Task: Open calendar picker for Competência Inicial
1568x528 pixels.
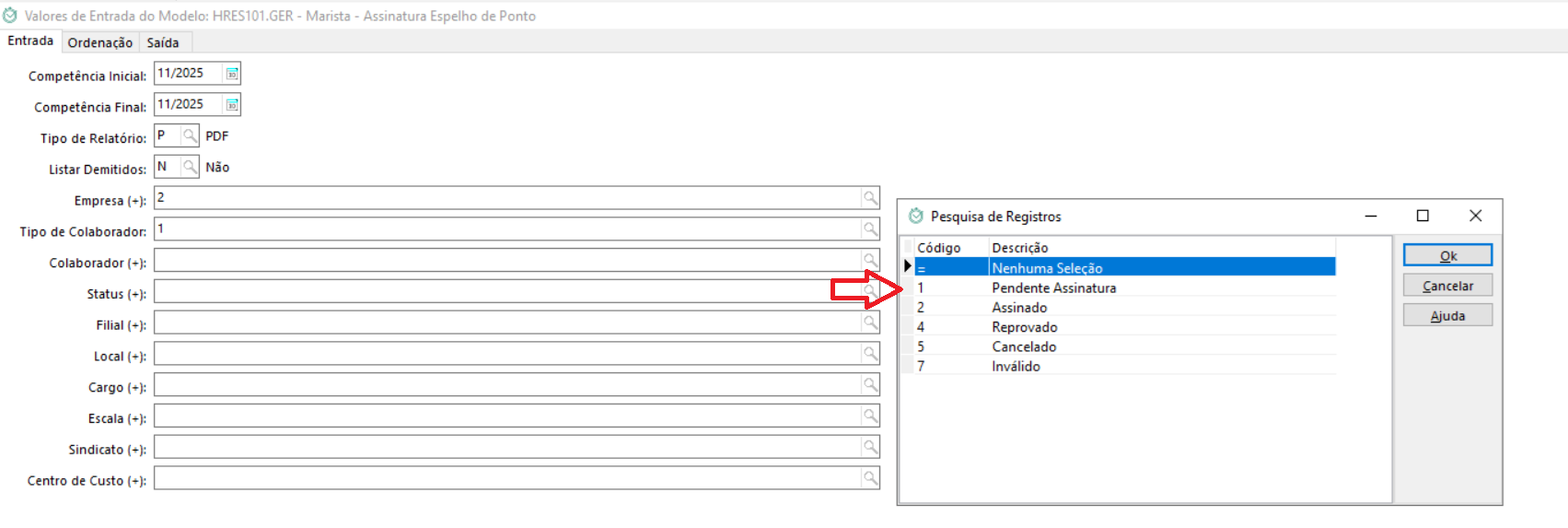Action: click(232, 74)
